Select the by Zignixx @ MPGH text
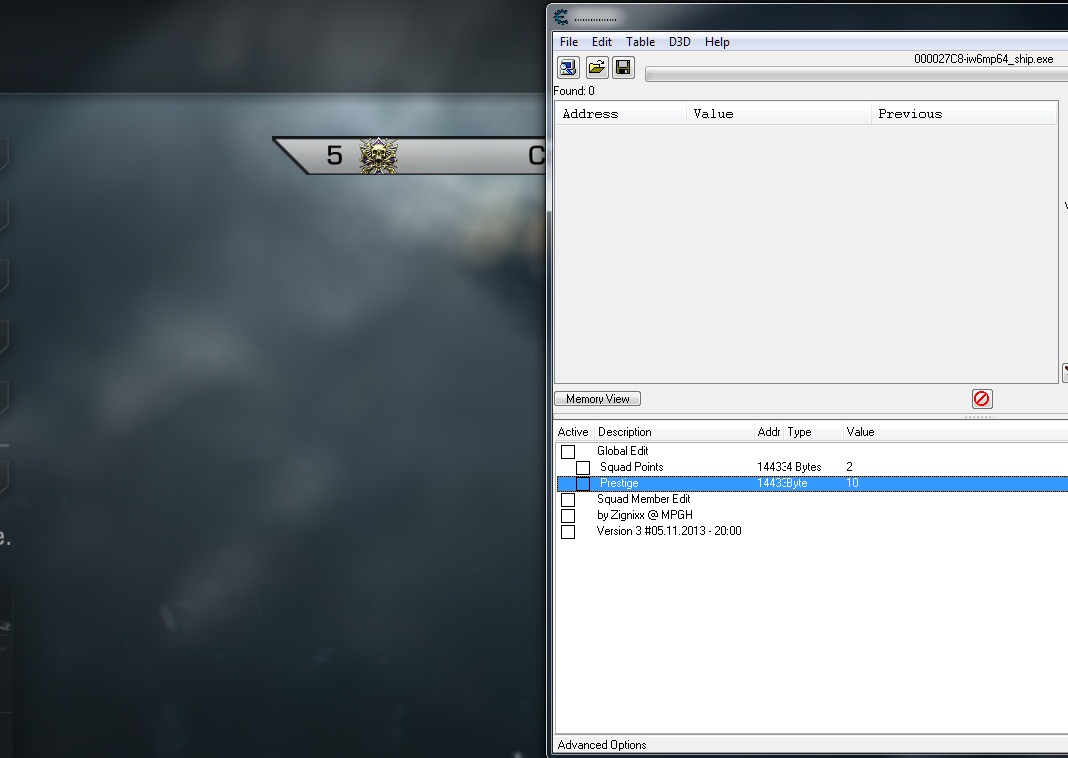1068x758 pixels. [x=644, y=515]
